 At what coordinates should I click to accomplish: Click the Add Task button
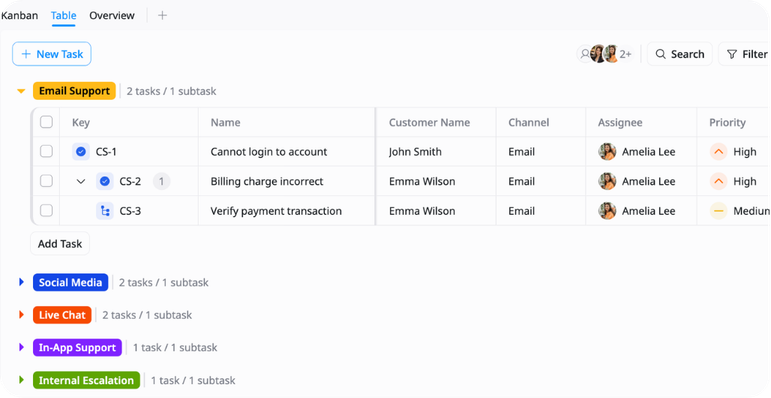[x=60, y=244]
